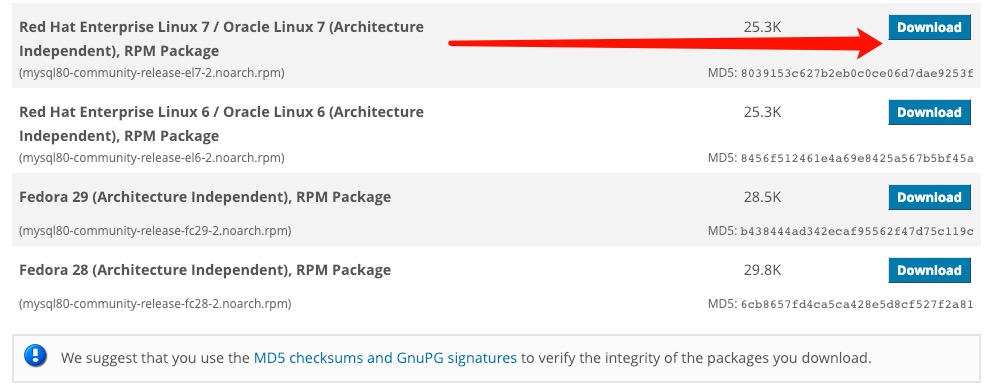The height and width of the screenshot is (385, 997).
Task: Click the MD5 hash starting with b438444a
Action: 856,230
